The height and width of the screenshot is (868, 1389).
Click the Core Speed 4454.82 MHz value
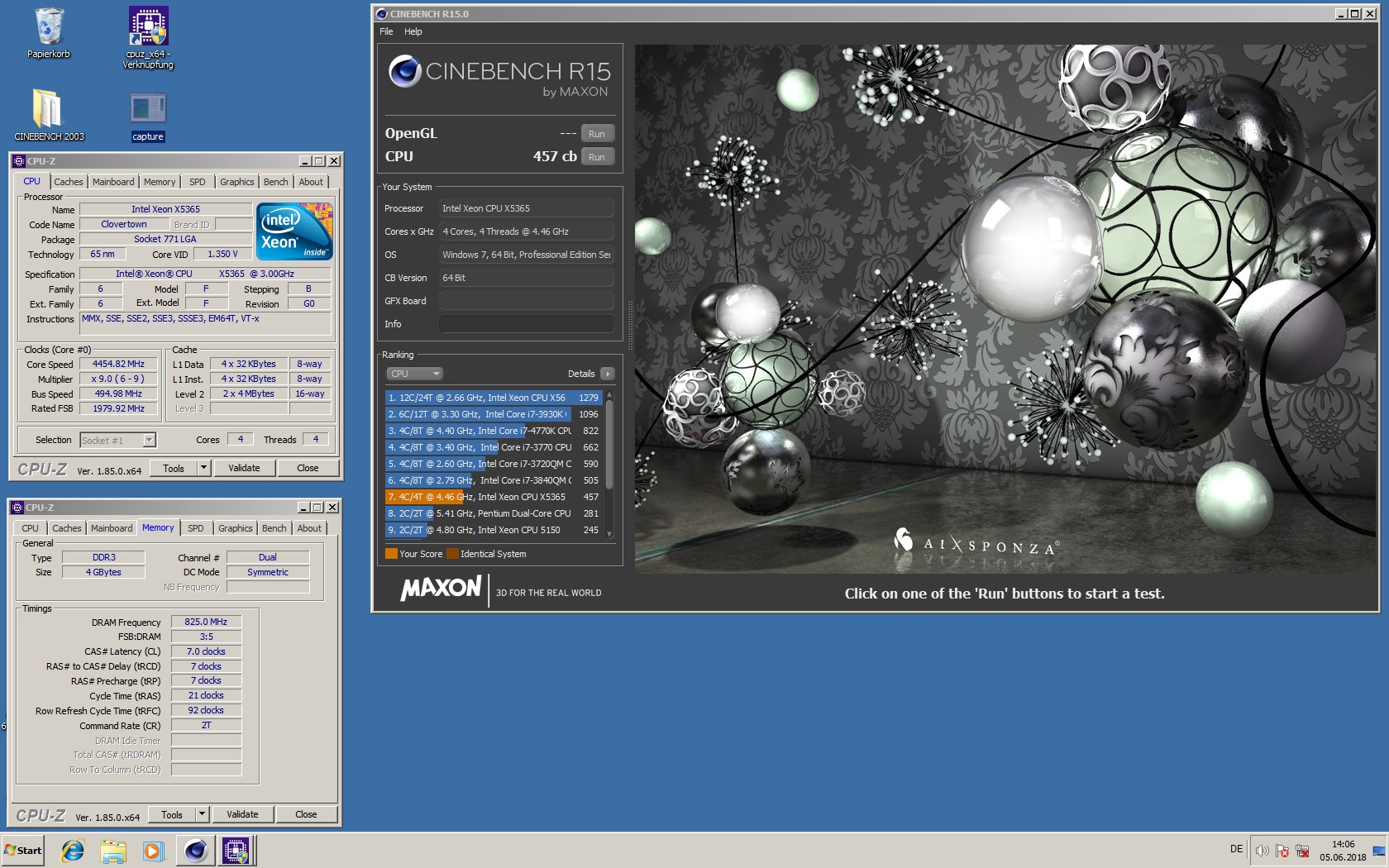point(118,365)
